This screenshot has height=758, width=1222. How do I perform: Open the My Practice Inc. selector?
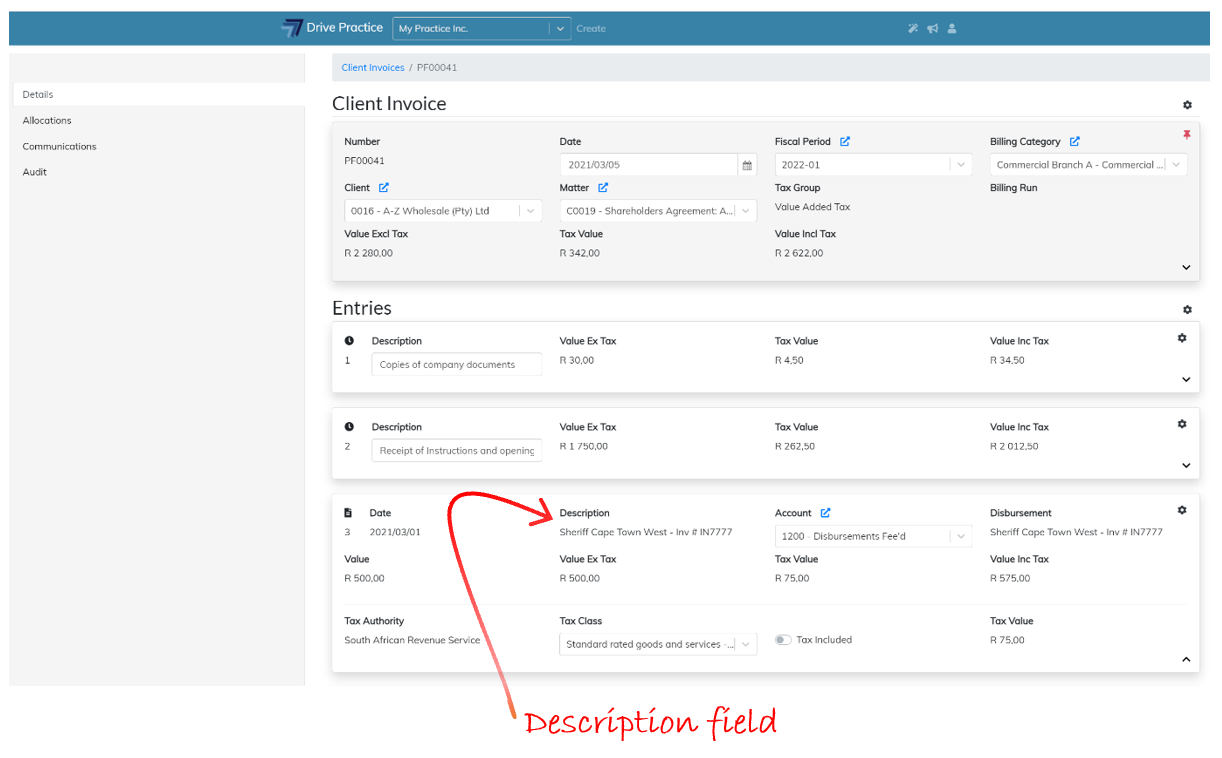[x=481, y=29]
